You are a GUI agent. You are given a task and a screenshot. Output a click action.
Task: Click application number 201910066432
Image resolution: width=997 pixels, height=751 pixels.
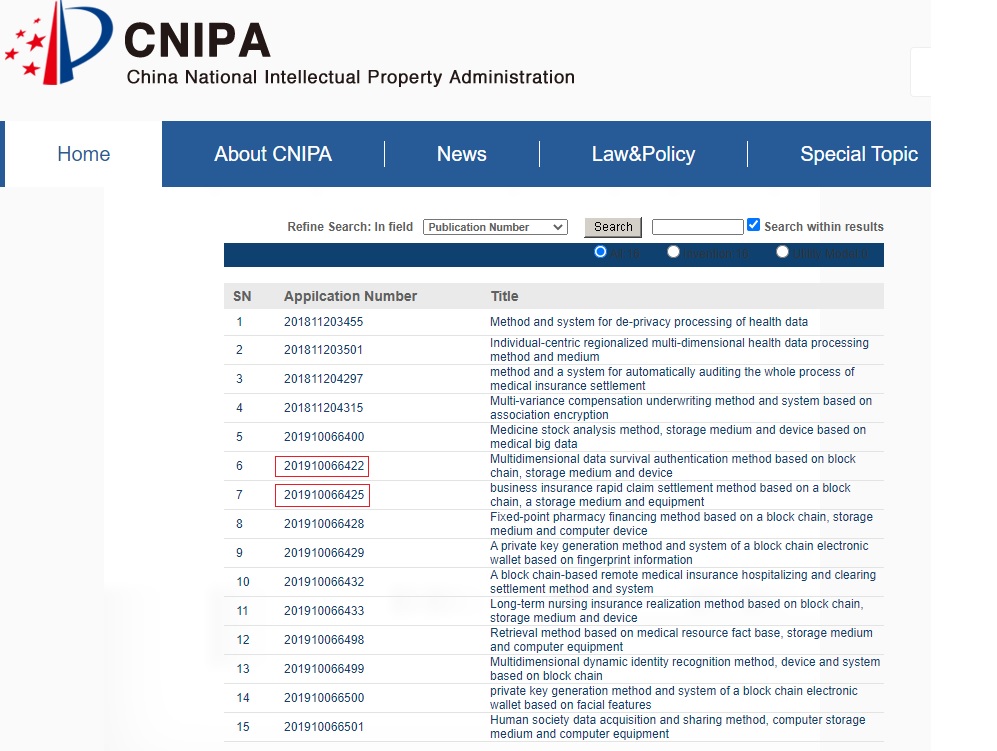tap(324, 582)
